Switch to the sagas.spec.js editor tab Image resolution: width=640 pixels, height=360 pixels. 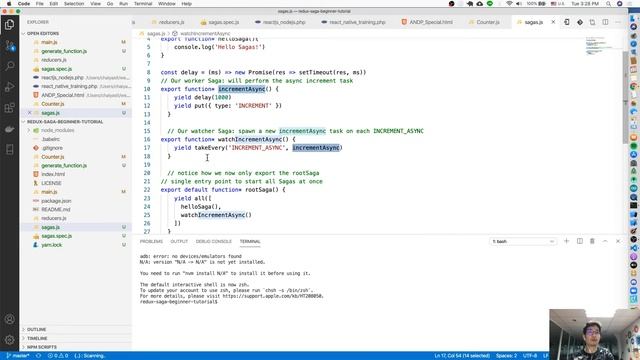coord(220,22)
